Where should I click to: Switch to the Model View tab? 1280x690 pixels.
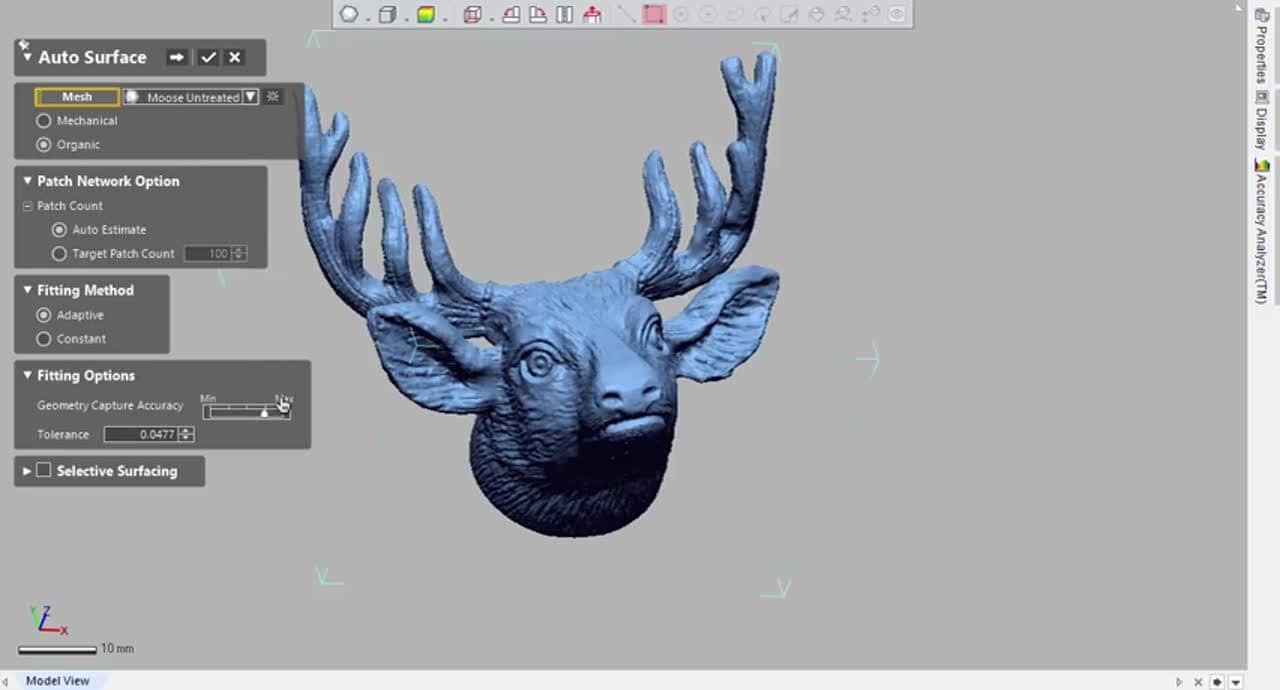(x=57, y=681)
